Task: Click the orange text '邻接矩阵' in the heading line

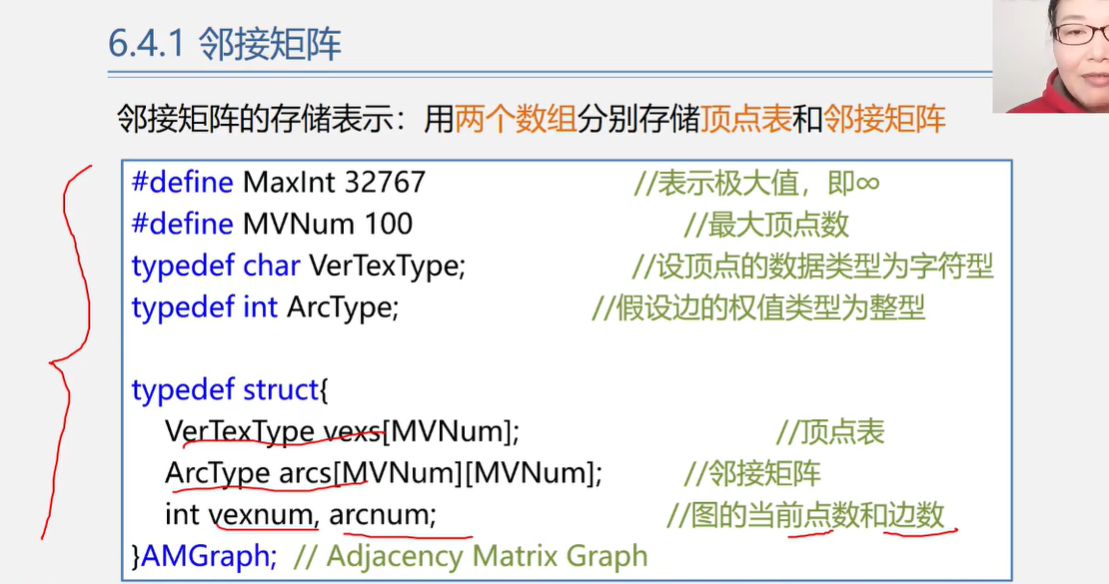Action: coord(884,119)
